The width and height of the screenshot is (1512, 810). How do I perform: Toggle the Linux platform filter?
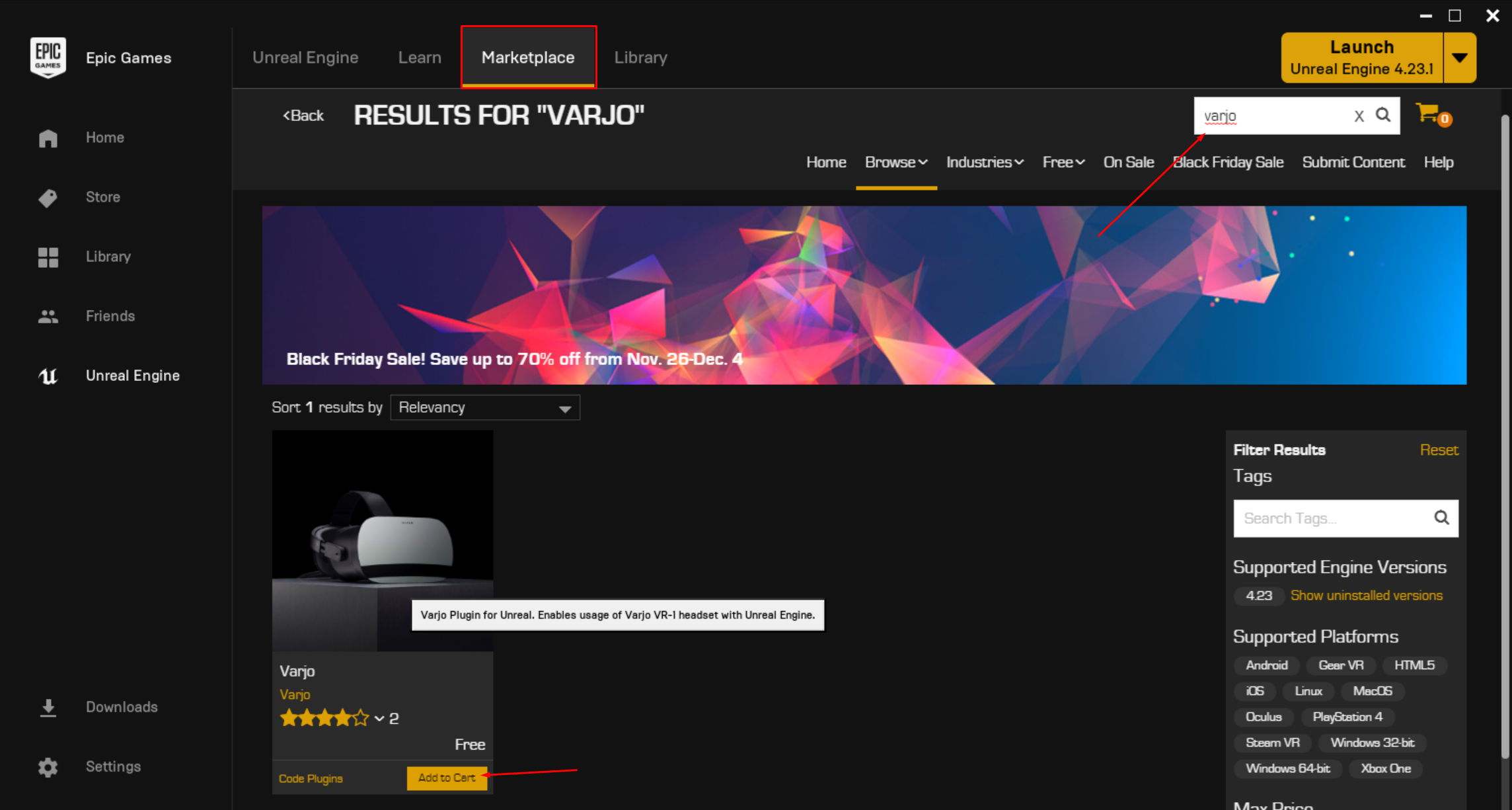pos(1308,691)
